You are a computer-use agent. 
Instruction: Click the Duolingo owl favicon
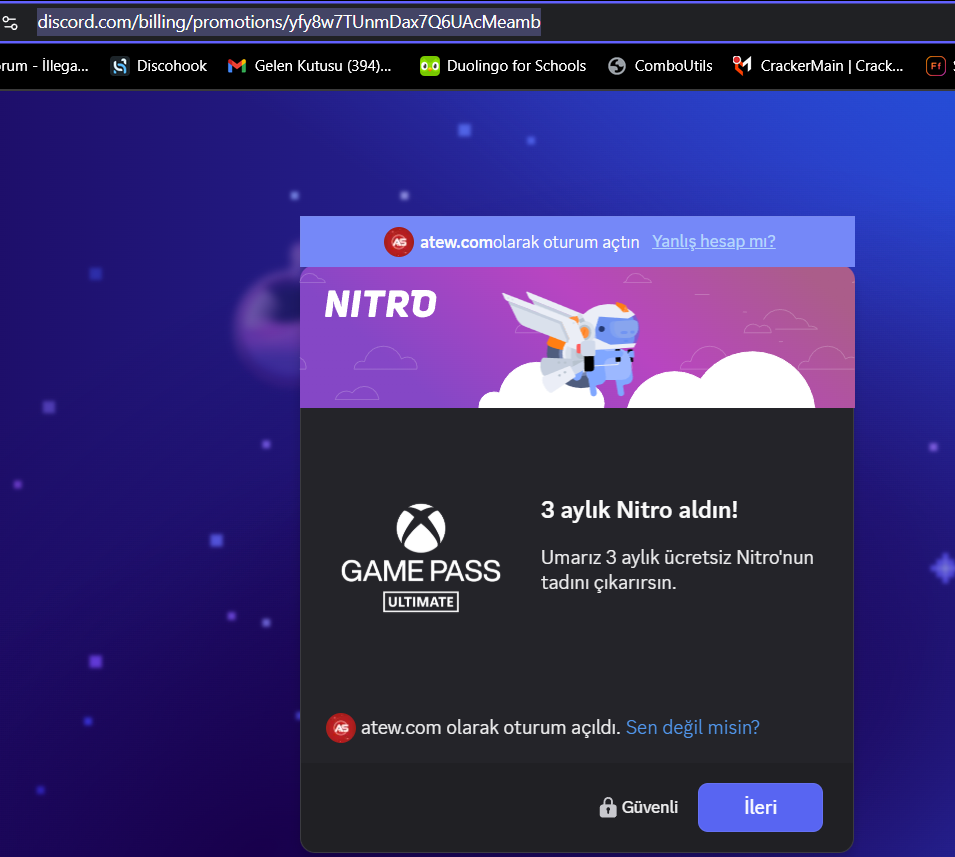[430, 66]
